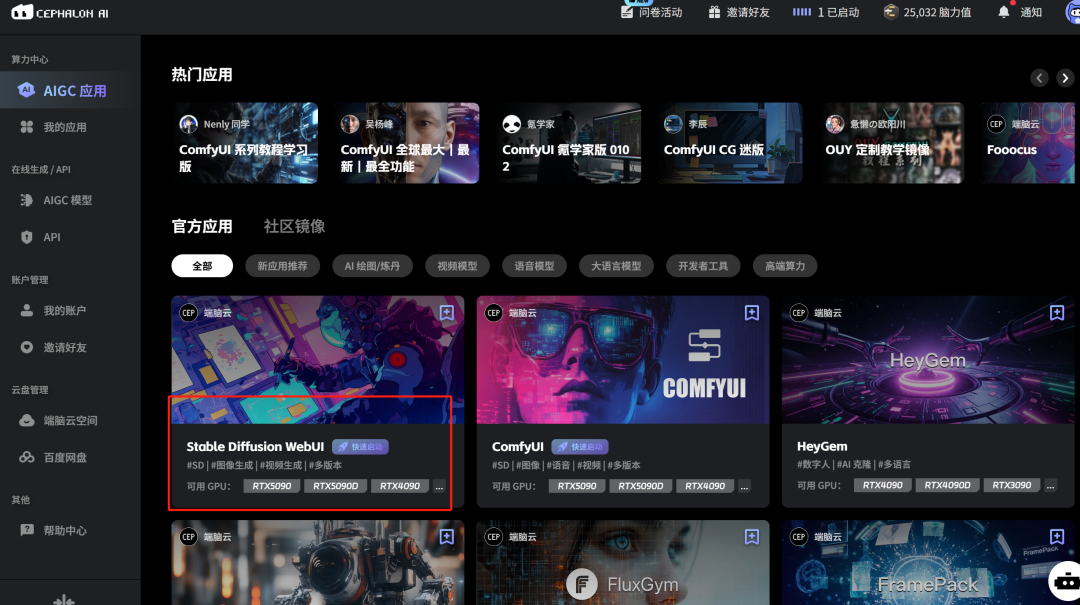Open the Fooocus popular app thumbnail

pos(1026,143)
